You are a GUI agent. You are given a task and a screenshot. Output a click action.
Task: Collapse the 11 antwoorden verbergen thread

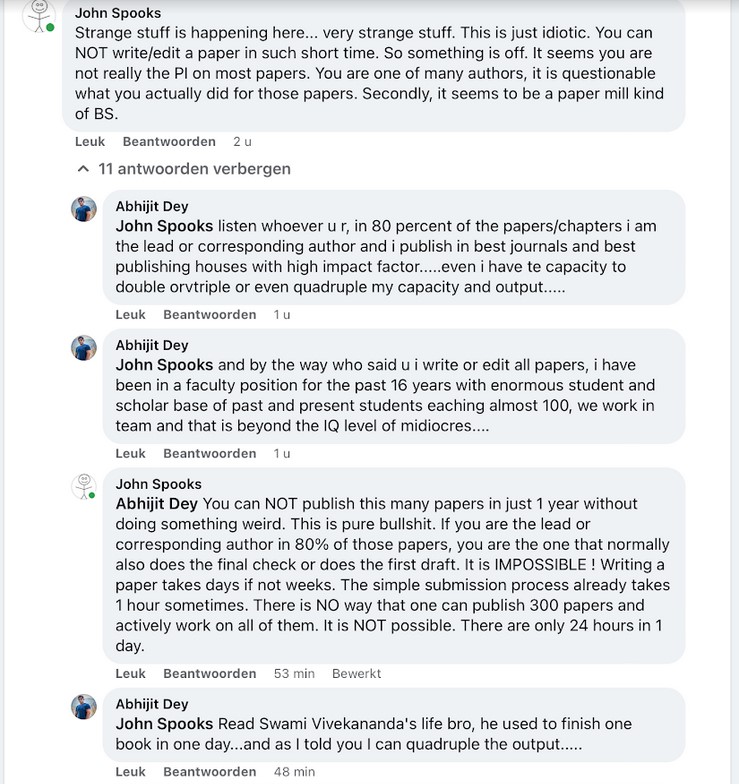(184, 169)
